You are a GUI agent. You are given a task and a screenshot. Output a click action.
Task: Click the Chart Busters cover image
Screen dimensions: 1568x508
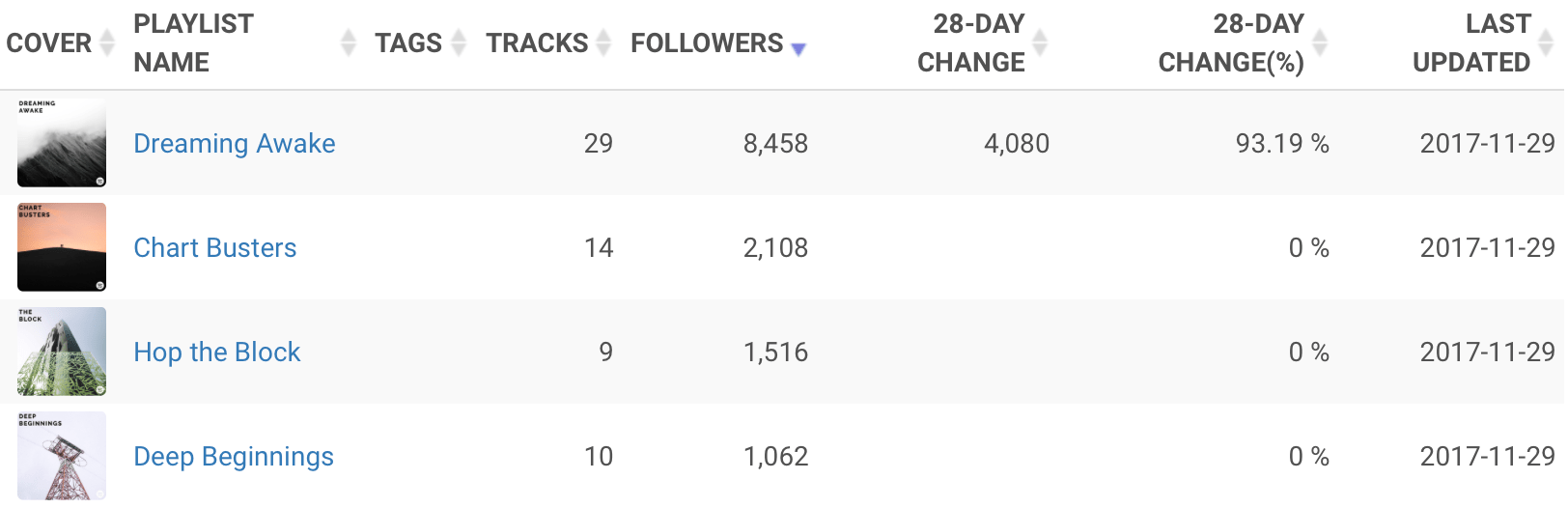click(62, 247)
